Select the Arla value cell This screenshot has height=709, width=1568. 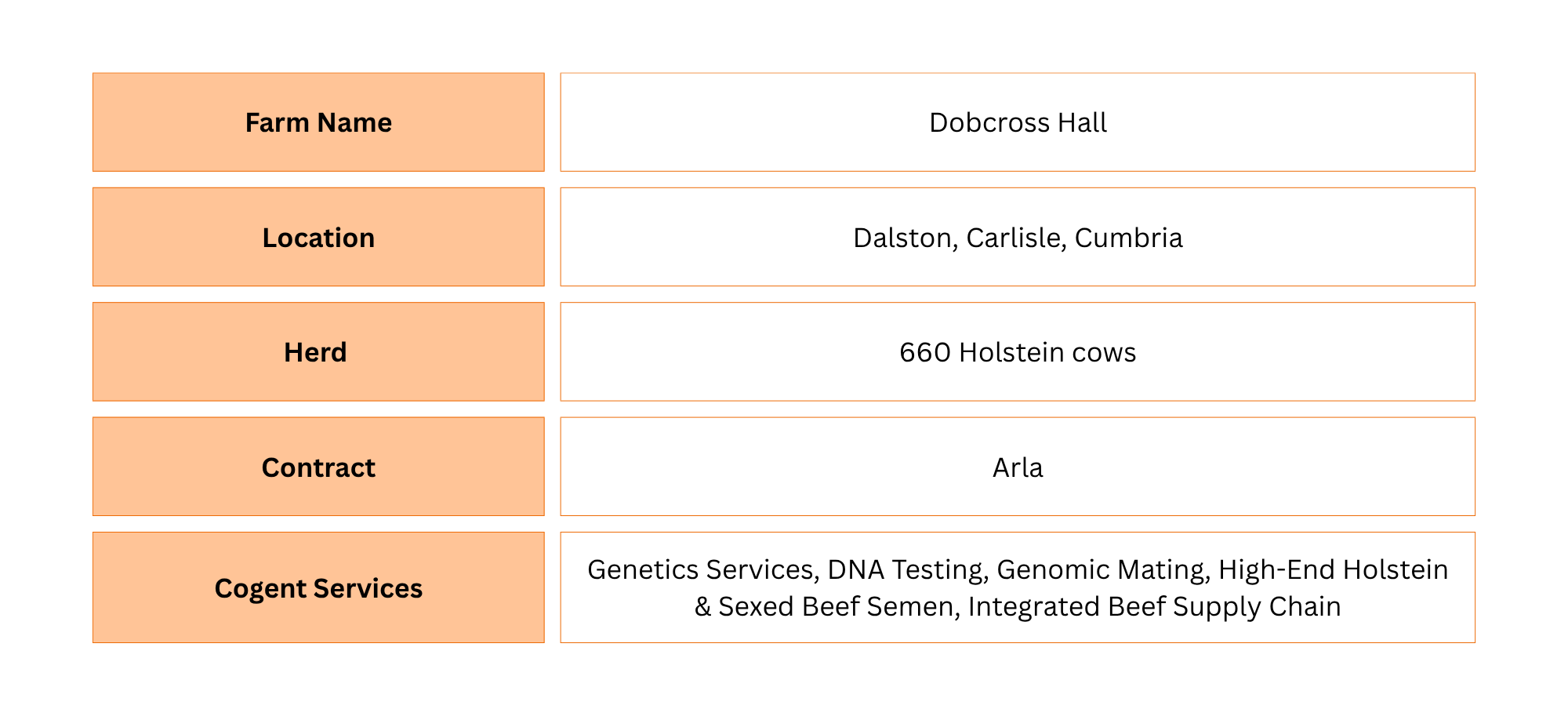pyautogui.click(x=1017, y=467)
